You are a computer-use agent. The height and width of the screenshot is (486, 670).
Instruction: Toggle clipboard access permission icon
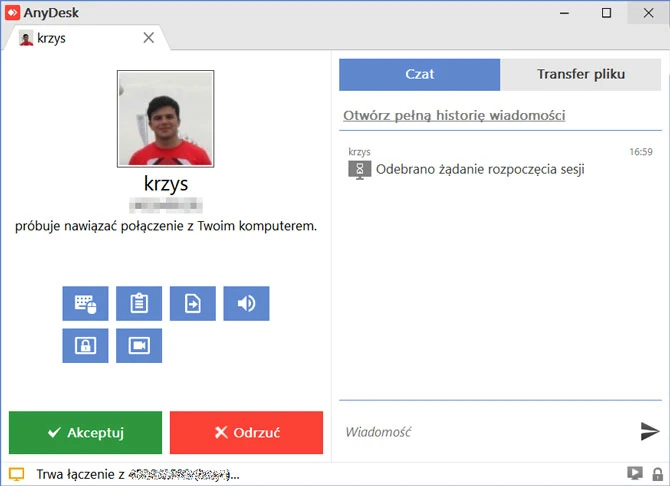(x=139, y=304)
